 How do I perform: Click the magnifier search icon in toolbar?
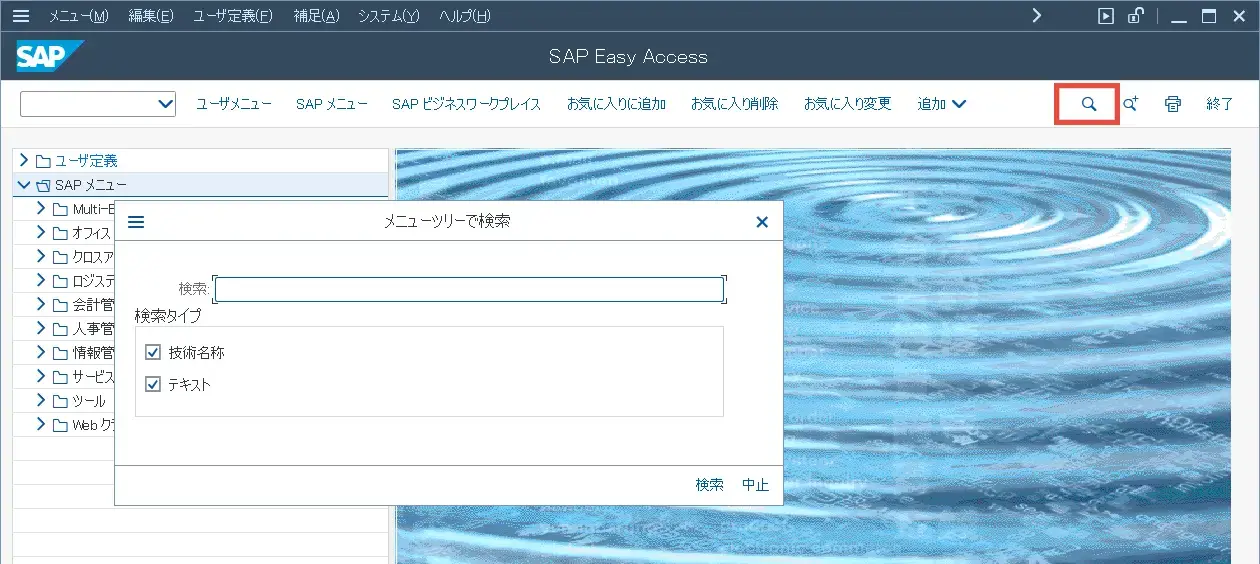pyautogui.click(x=1088, y=104)
